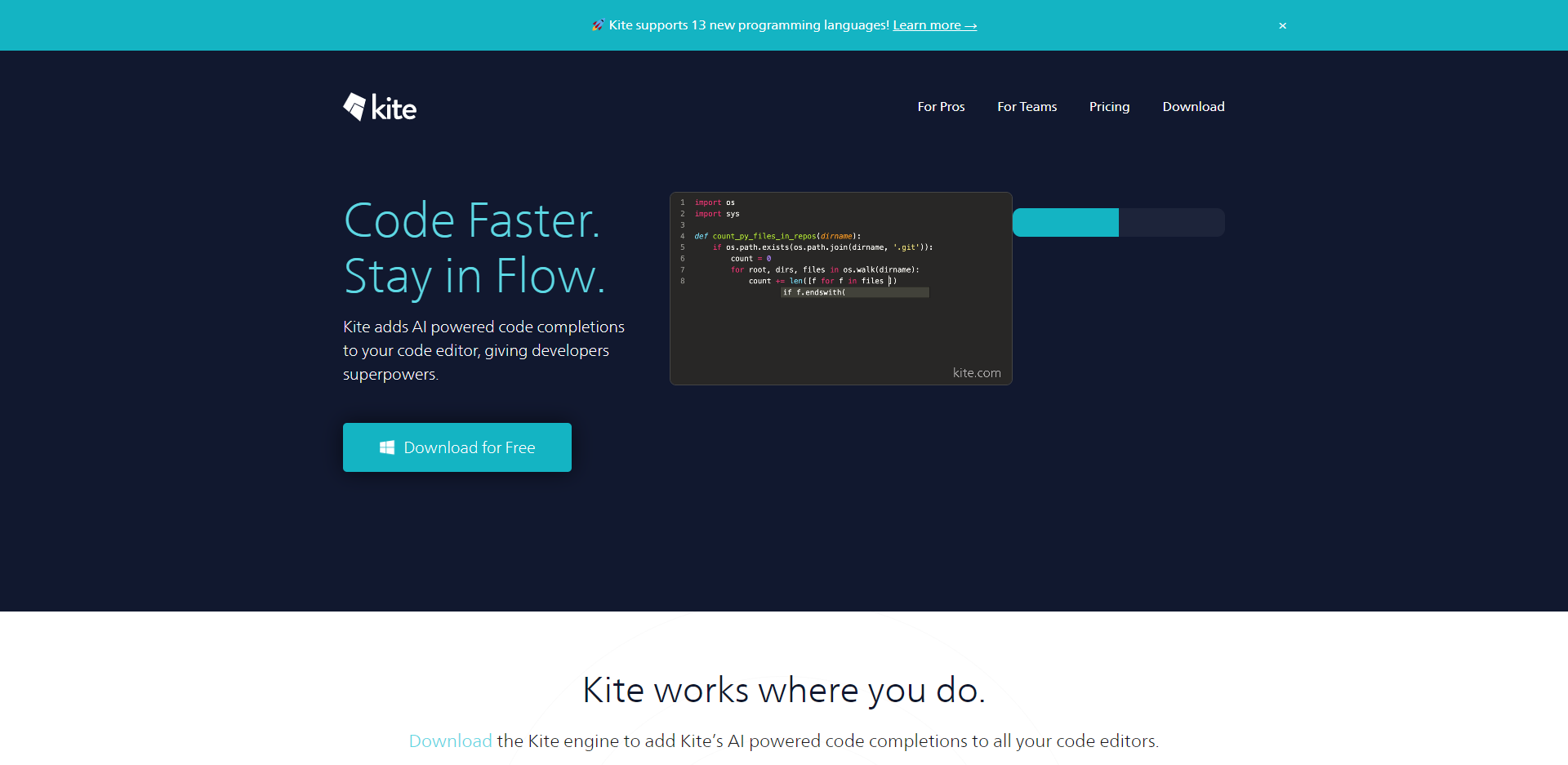Click the kite wordmark in the header
The height and width of the screenshot is (765, 1568).
tap(394, 108)
